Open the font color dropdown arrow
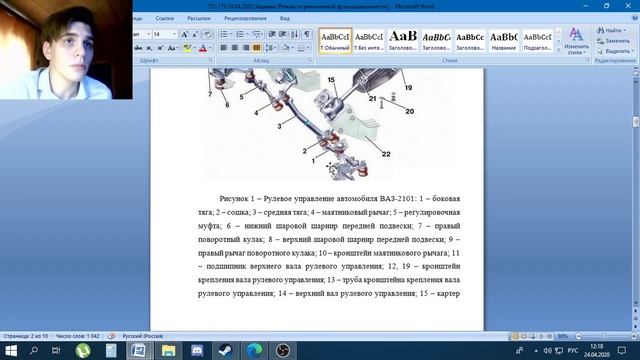This screenshot has width=640, height=360. (210, 48)
